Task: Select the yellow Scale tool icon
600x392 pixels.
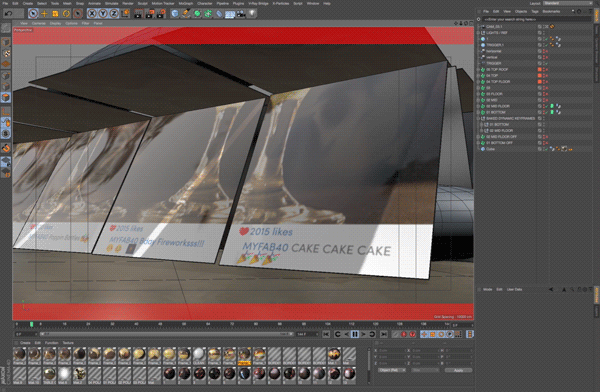Action: [55, 14]
